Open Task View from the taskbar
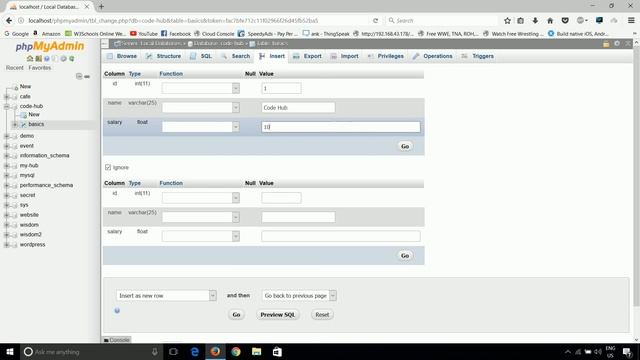The width and height of the screenshot is (640, 360). 173,351
